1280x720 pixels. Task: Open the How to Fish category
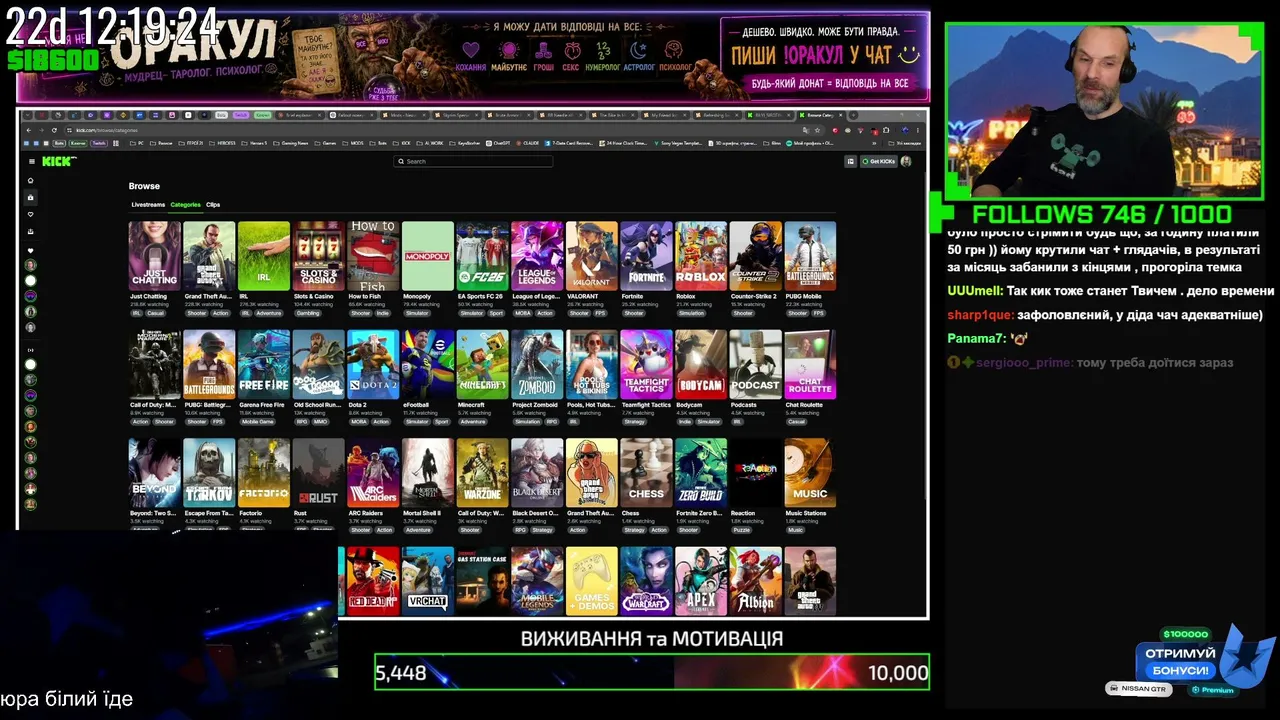point(373,256)
